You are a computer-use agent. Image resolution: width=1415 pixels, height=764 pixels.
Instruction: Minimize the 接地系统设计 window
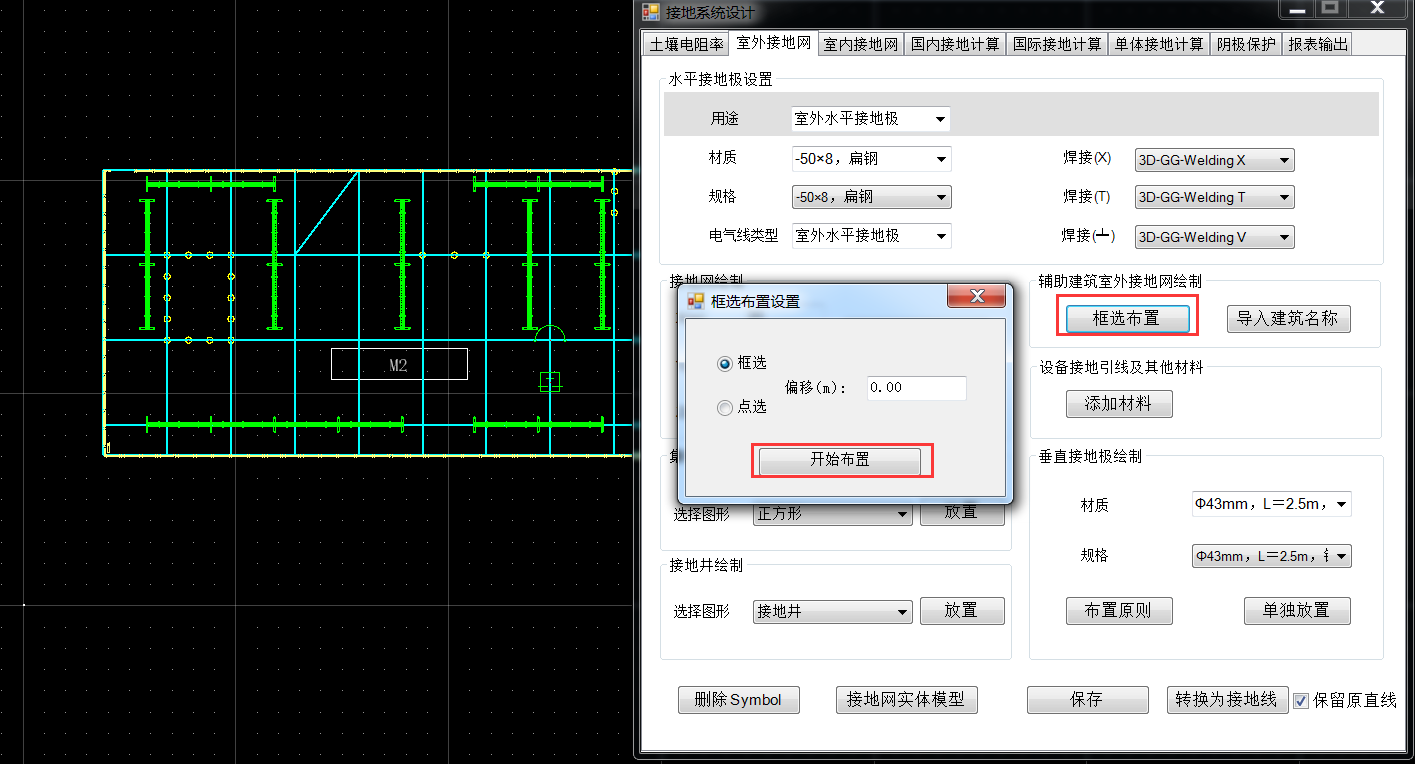[x=1298, y=9]
